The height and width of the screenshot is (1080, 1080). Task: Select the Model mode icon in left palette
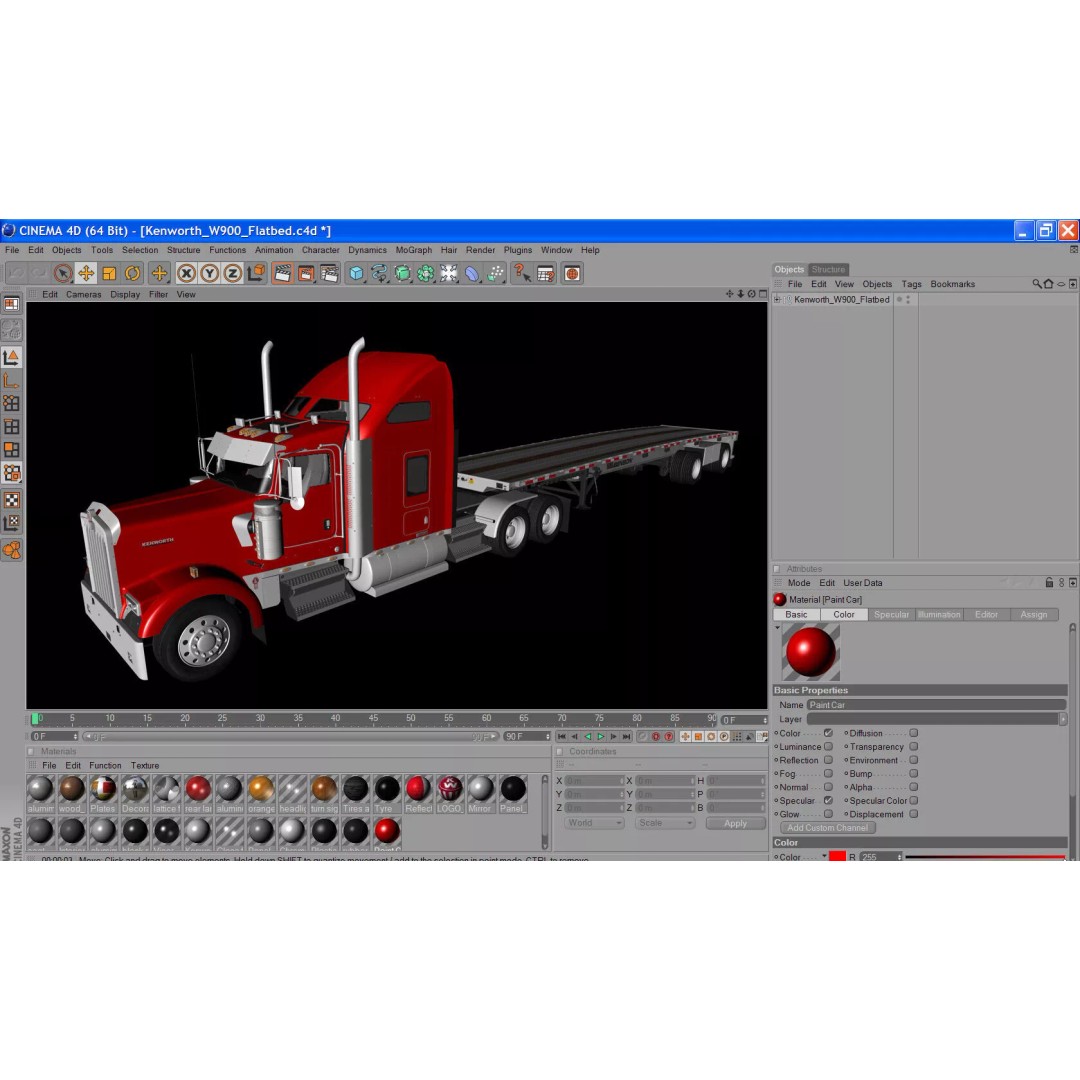click(12, 357)
